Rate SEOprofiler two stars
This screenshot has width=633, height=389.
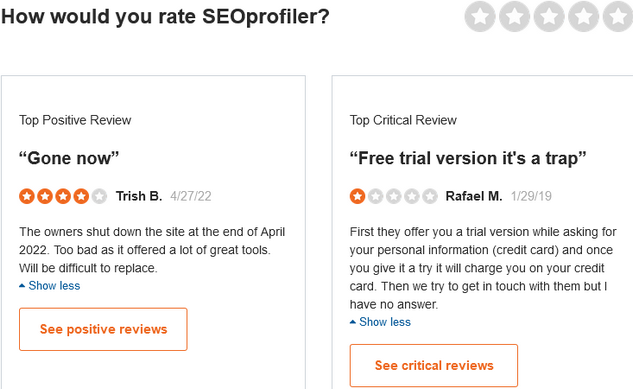click(x=515, y=17)
